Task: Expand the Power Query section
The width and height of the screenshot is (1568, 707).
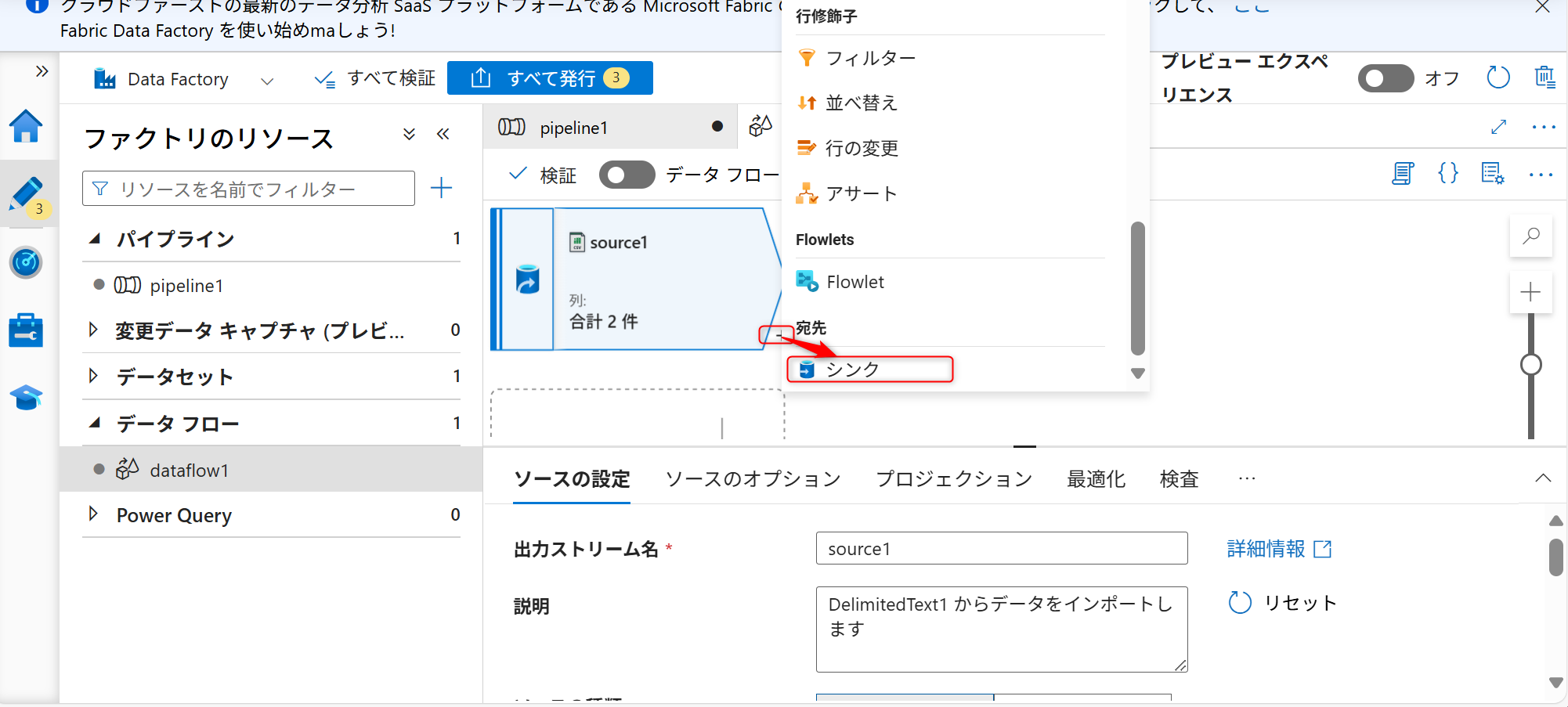Action: [95, 515]
